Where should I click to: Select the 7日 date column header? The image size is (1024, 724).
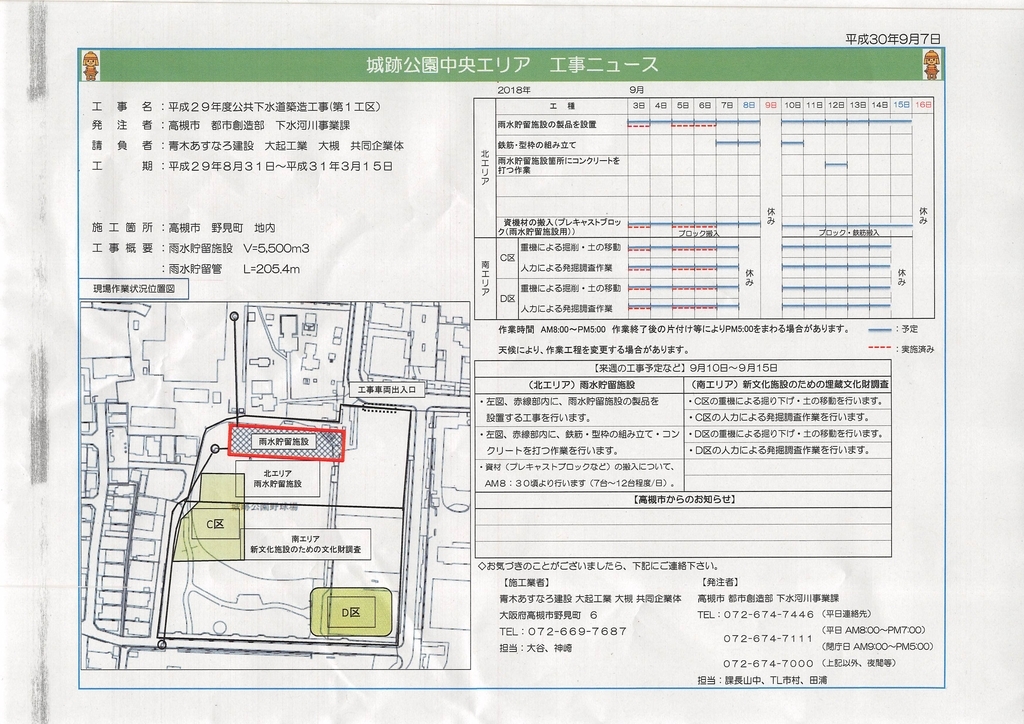[727, 105]
